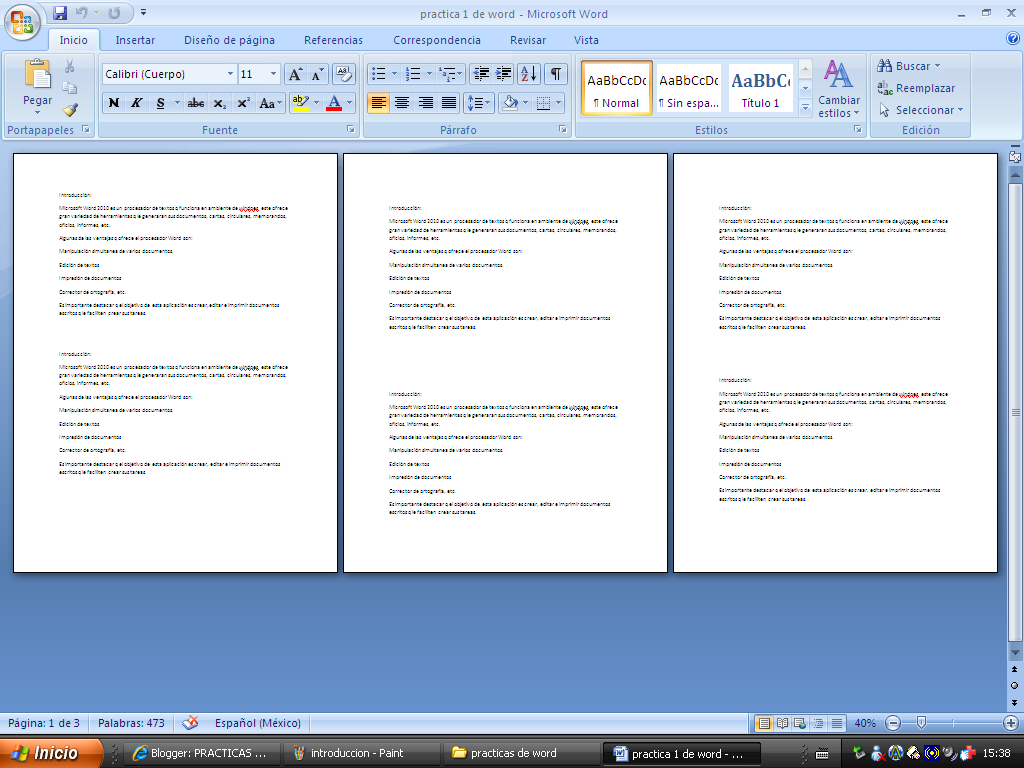
Task: Apply subscript formatting
Action: pos(220,103)
